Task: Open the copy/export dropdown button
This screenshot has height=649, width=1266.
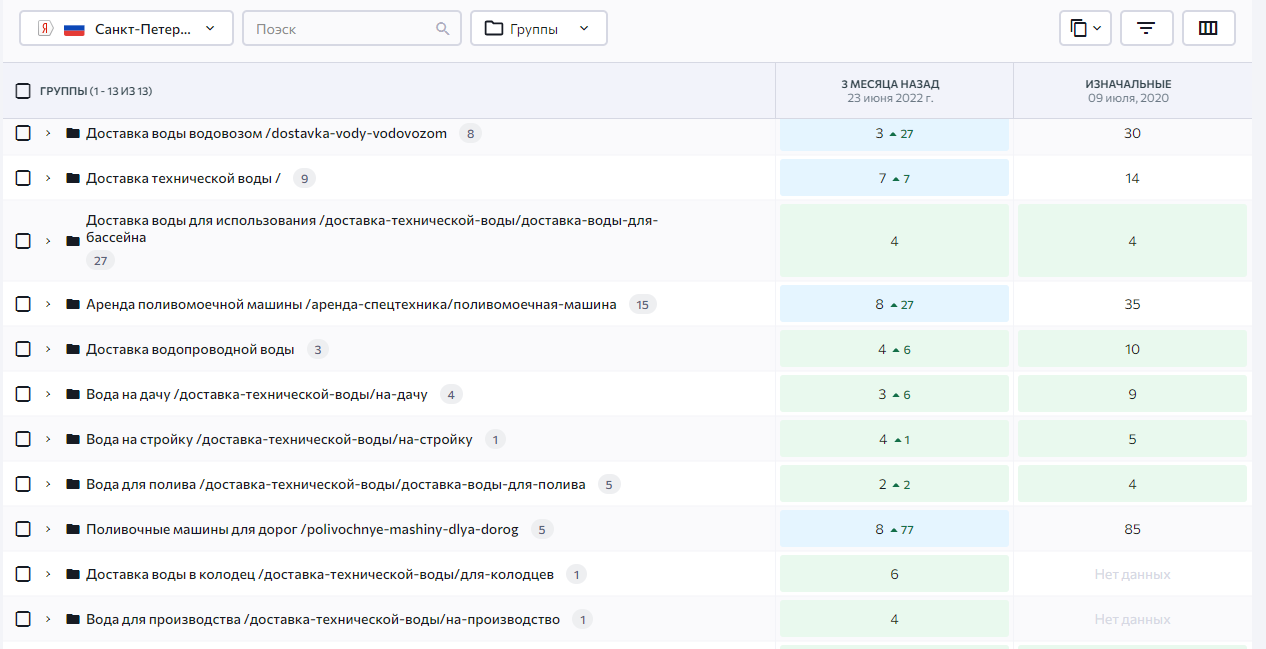Action: 1085,28
